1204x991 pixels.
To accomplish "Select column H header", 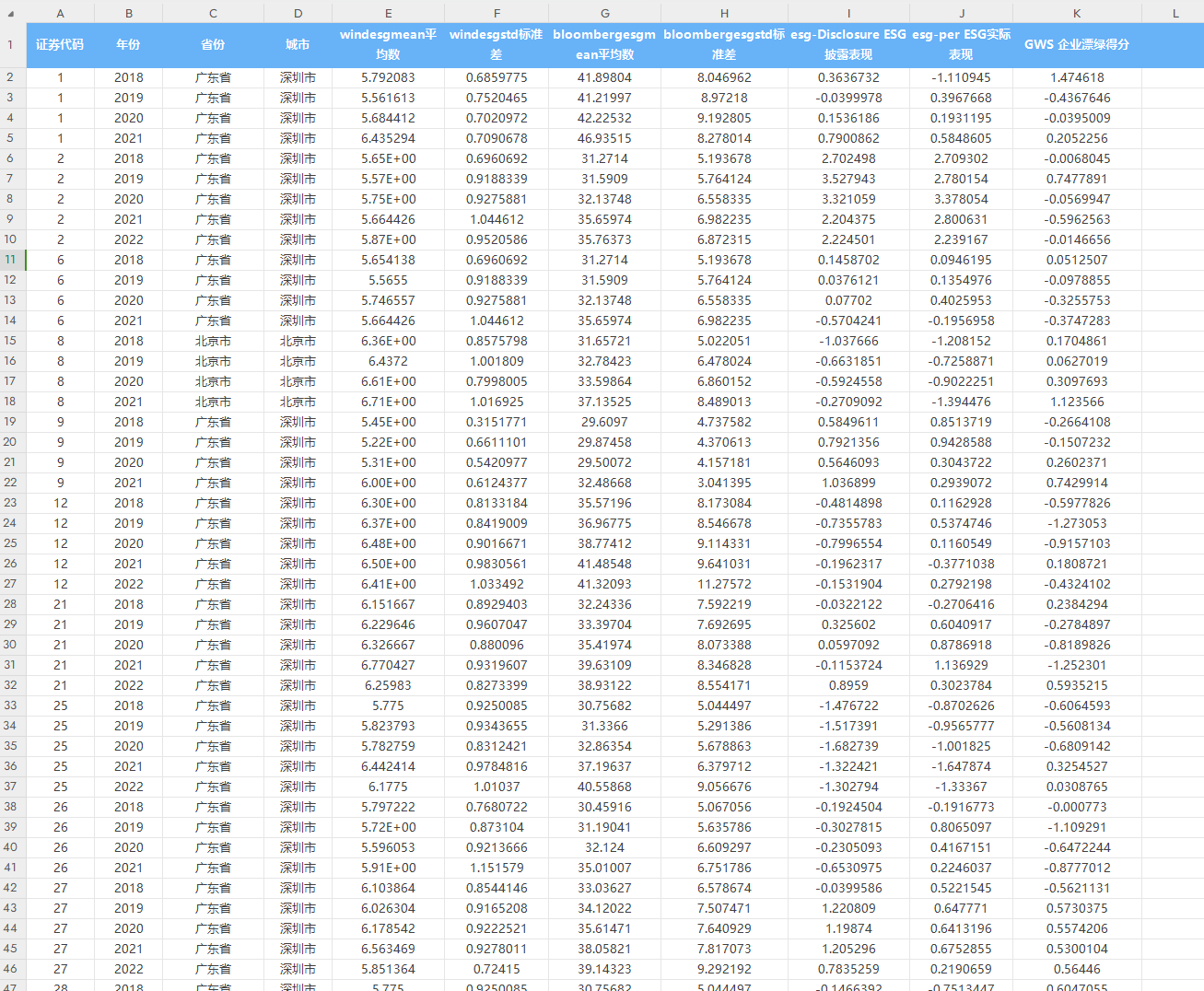I will [x=724, y=13].
